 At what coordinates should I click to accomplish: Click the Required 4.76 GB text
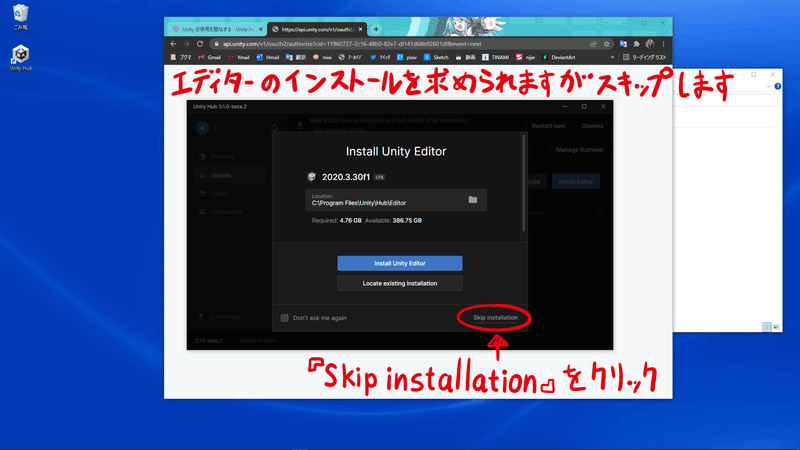point(336,220)
